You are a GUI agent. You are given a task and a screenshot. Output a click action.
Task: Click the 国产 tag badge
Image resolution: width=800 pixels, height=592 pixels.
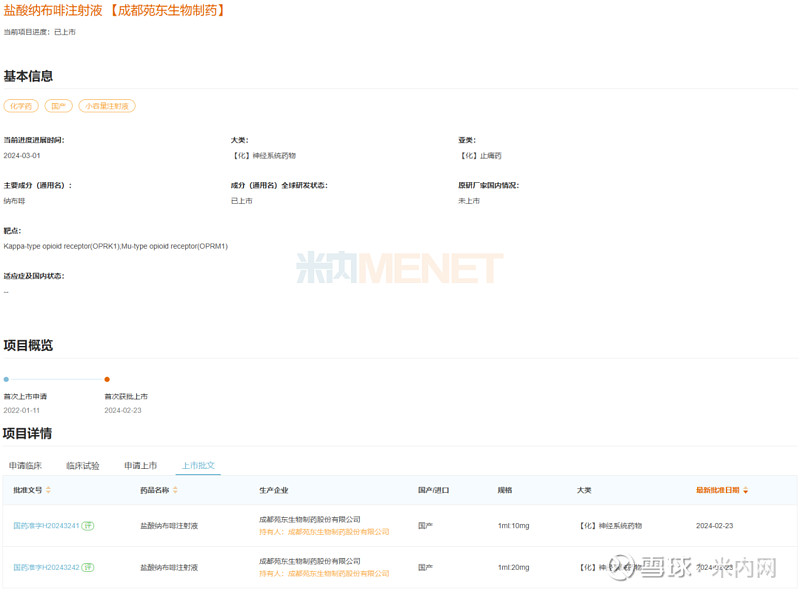(59, 106)
